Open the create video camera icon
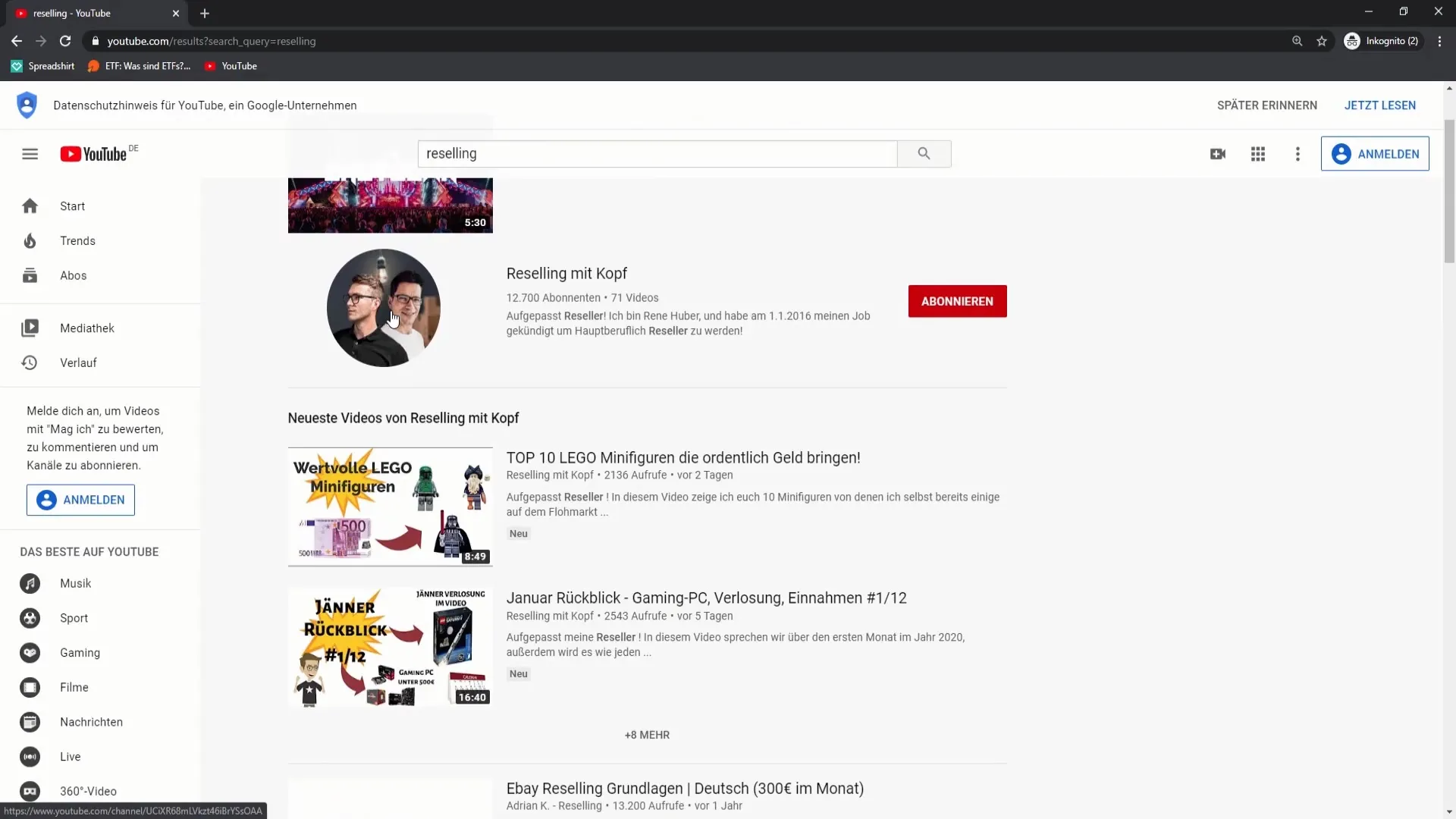Image resolution: width=1456 pixels, height=819 pixels. (1218, 154)
